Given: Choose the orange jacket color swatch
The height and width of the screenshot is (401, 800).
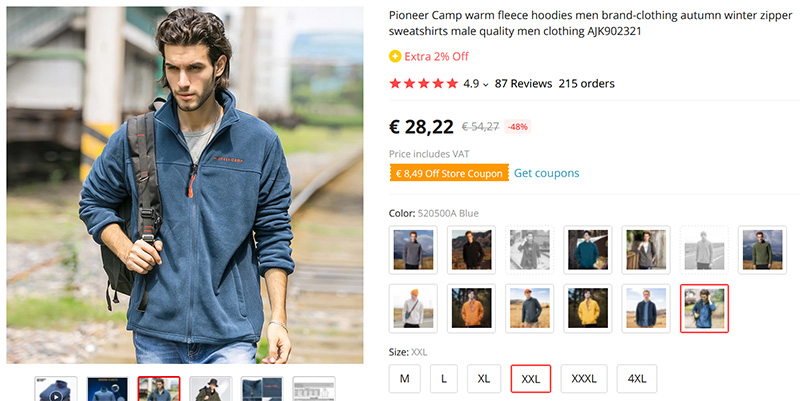Looking at the screenshot, I should click(x=471, y=308).
